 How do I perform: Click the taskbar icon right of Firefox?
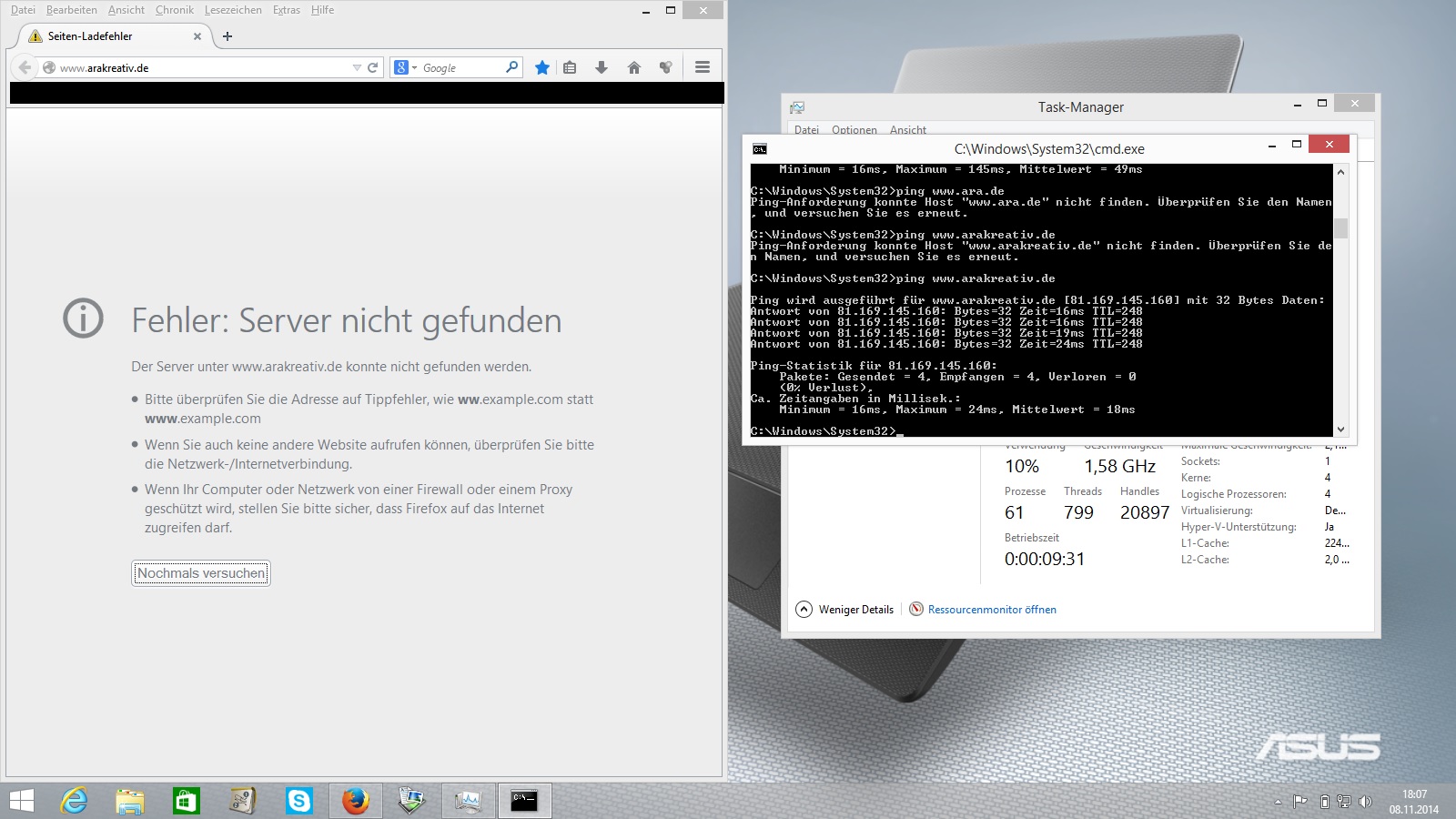click(412, 801)
